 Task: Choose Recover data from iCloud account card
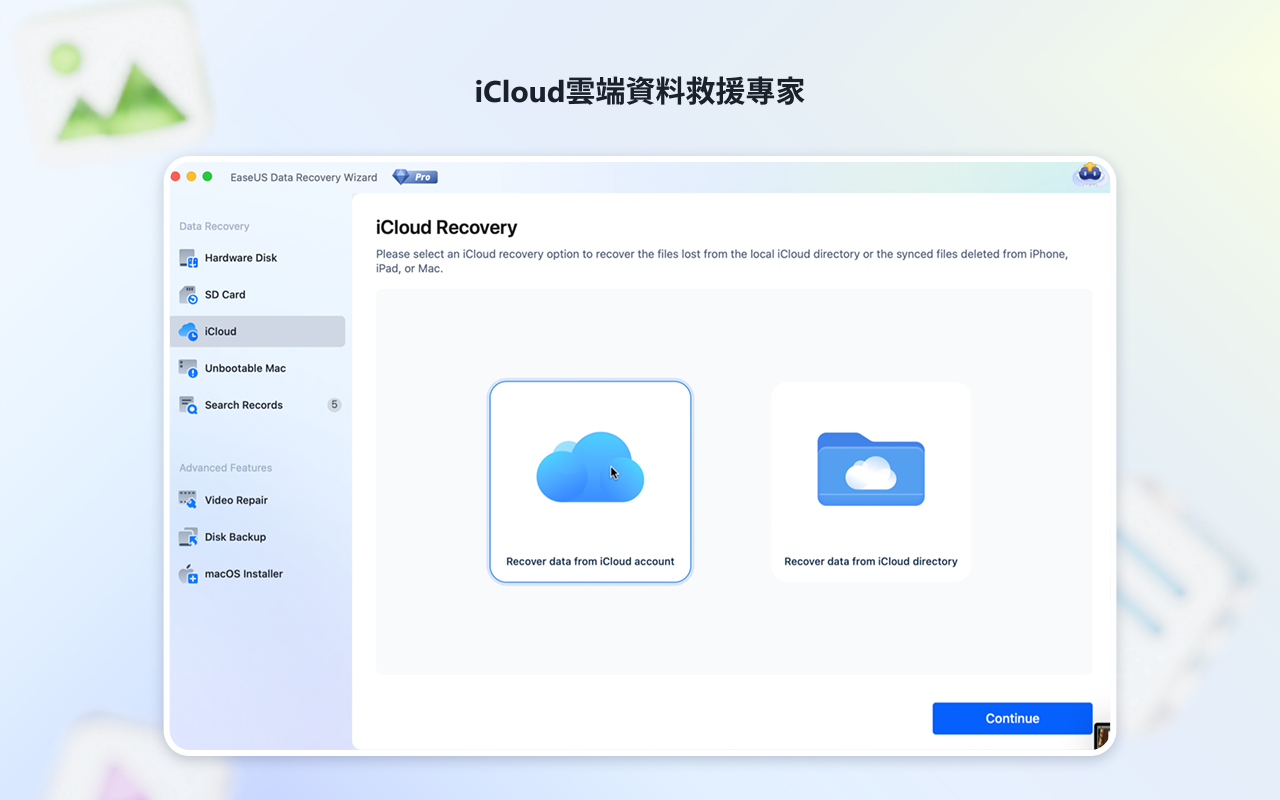pyautogui.click(x=590, y=482)
